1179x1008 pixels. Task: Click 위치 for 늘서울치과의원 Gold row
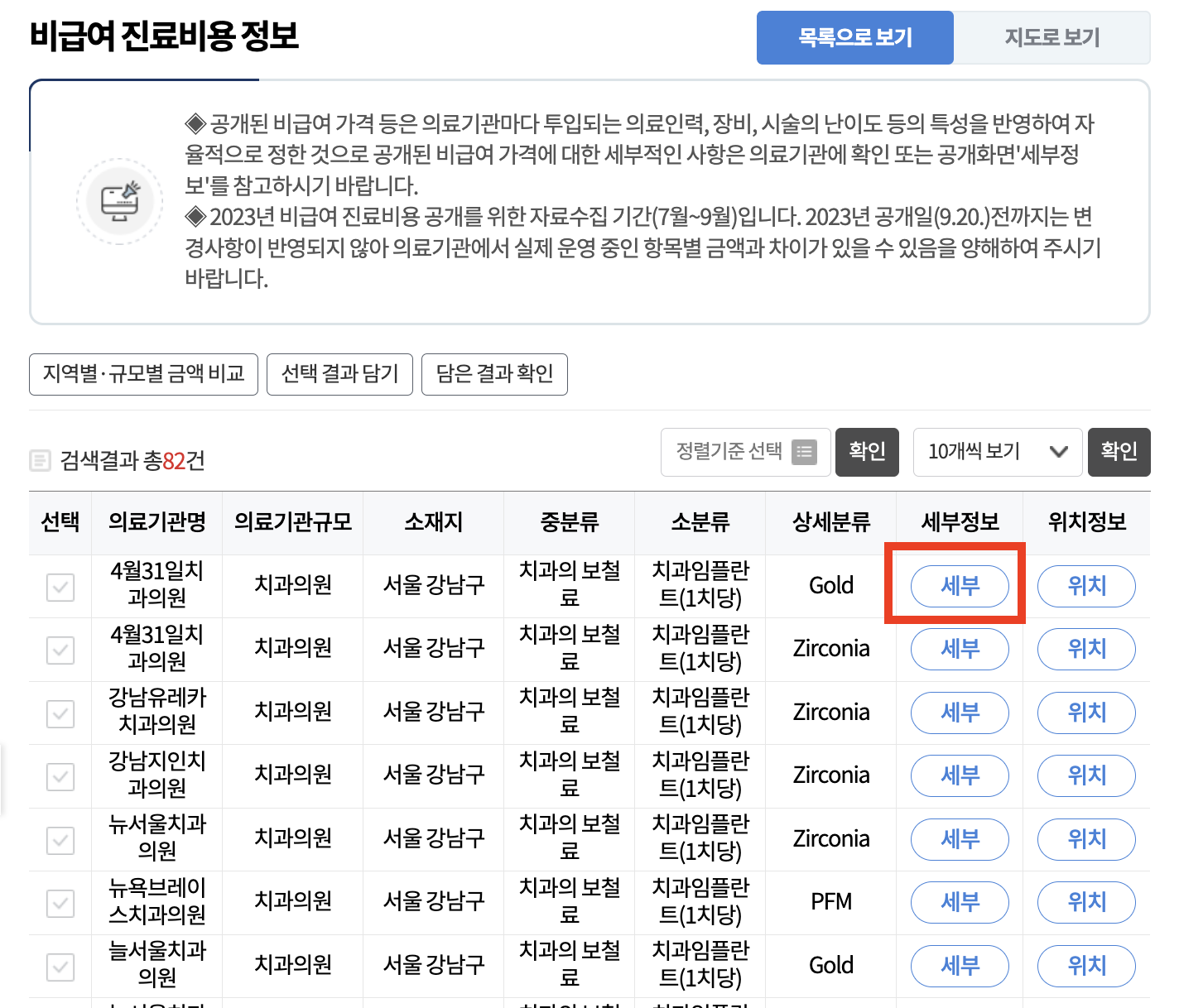click(x=1086, y=966)
